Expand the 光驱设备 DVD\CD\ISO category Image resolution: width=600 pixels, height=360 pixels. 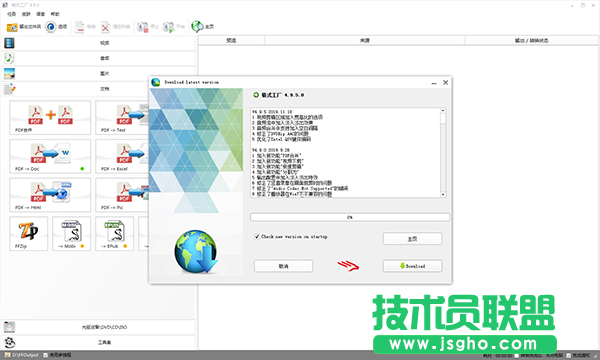click(x=99, y=327)
